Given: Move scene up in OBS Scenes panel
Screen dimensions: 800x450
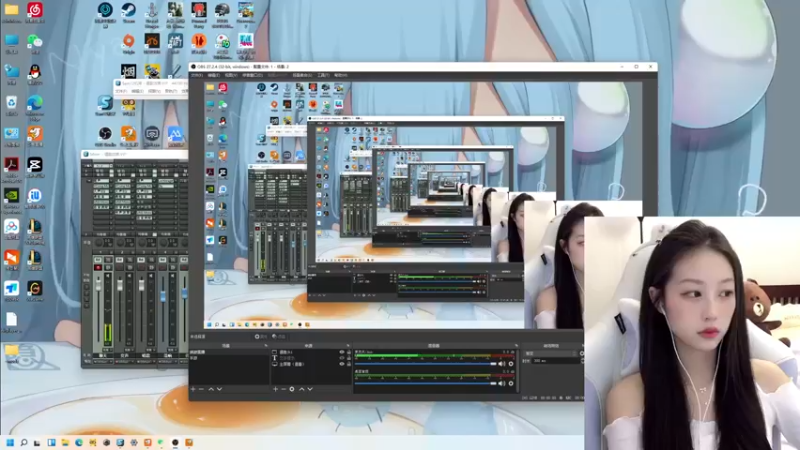Looking at the screenshot, I should 211,389.
